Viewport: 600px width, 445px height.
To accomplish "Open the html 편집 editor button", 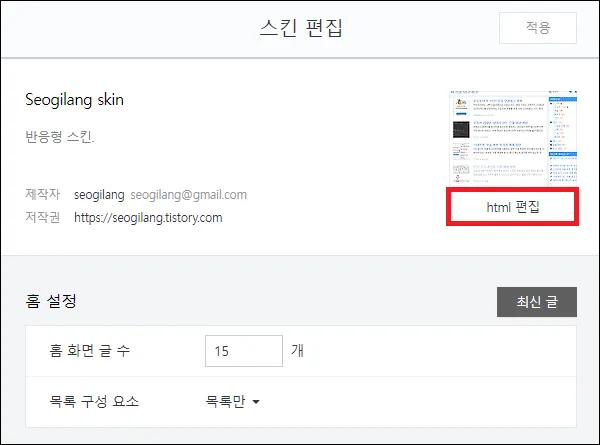I will pos(512,207).
